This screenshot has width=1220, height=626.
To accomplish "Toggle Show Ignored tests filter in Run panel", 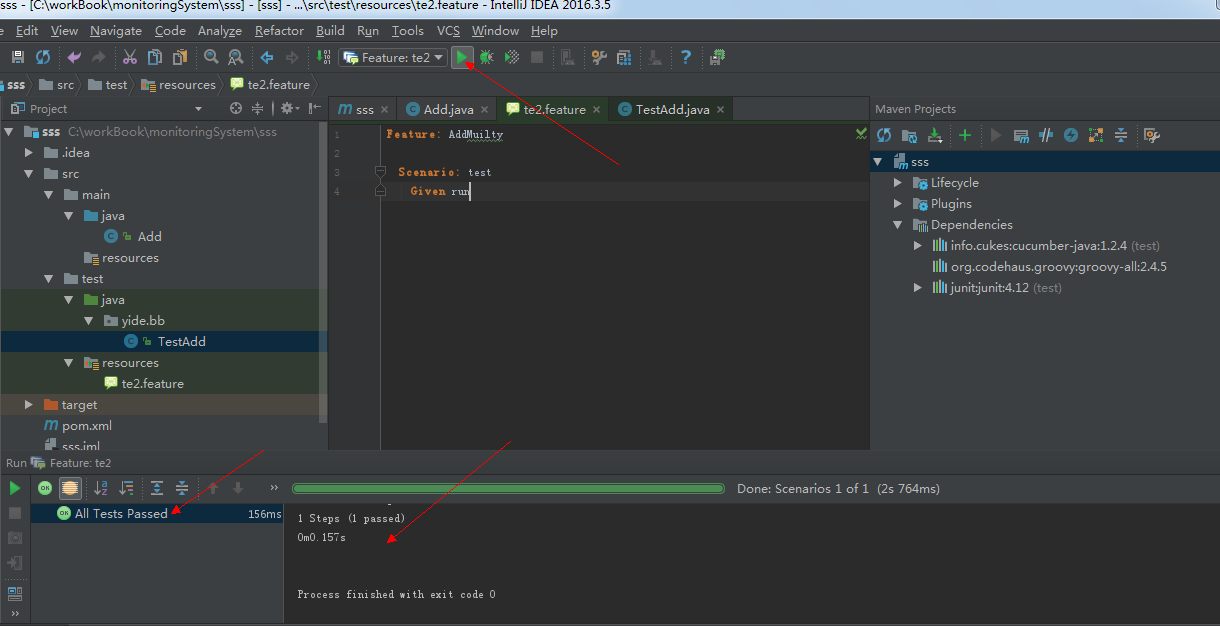I will pyautogui.click(x=70, y=488).
